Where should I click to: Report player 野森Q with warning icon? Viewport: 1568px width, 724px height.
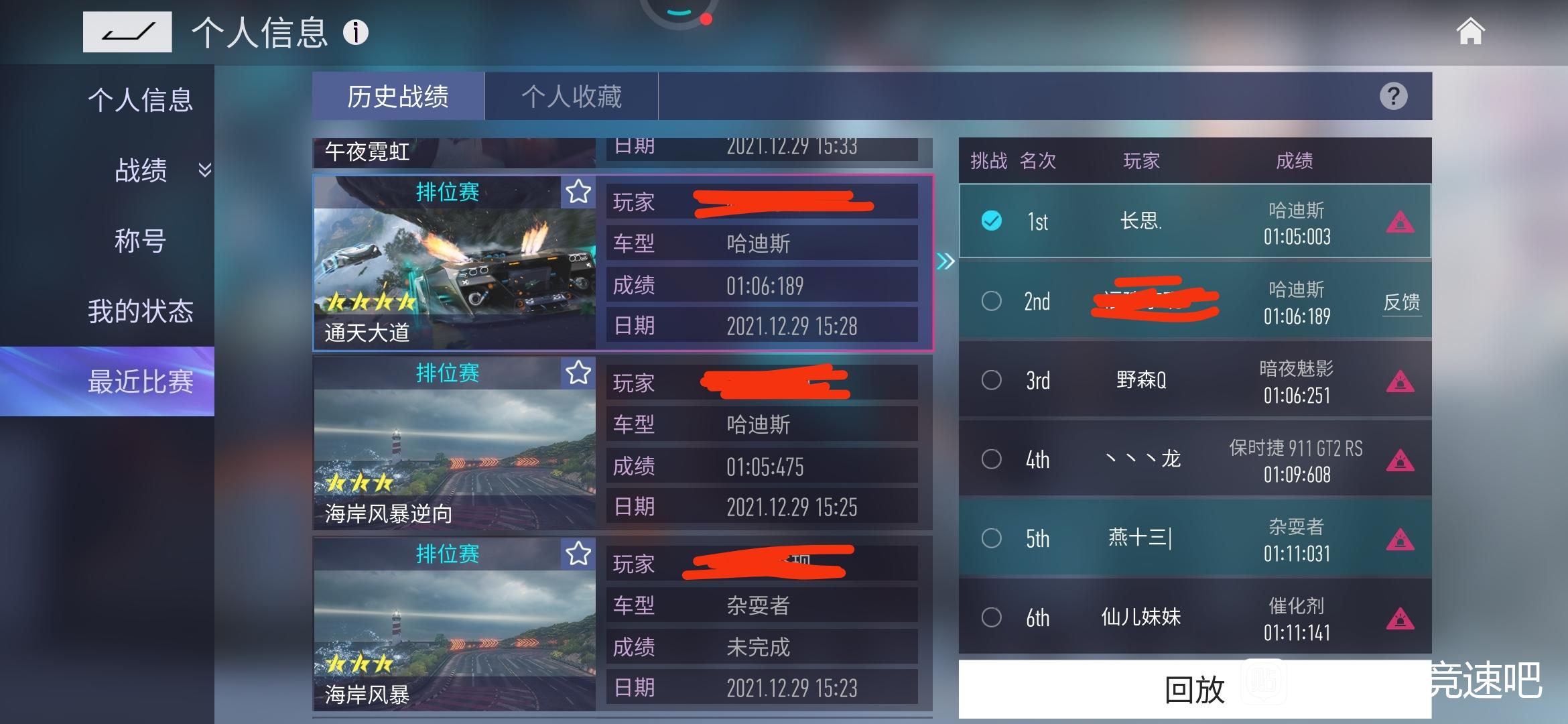[x=1400, y=381]
